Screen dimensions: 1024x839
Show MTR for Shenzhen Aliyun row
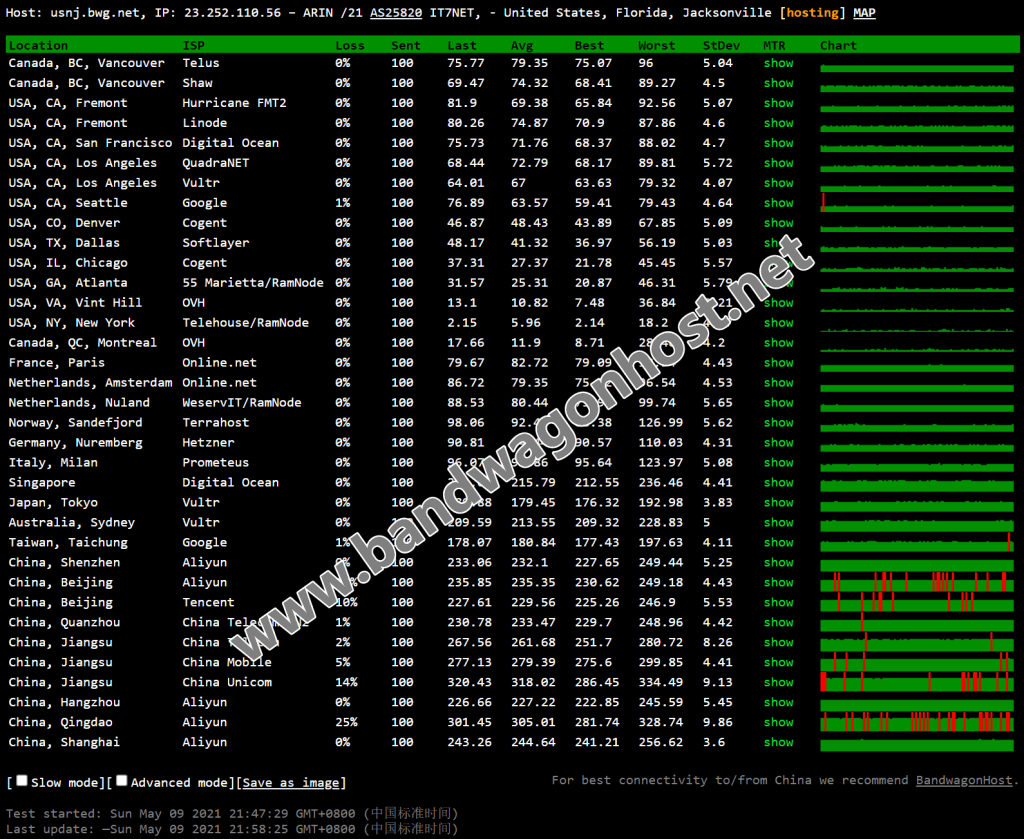(x=778, y=563)
